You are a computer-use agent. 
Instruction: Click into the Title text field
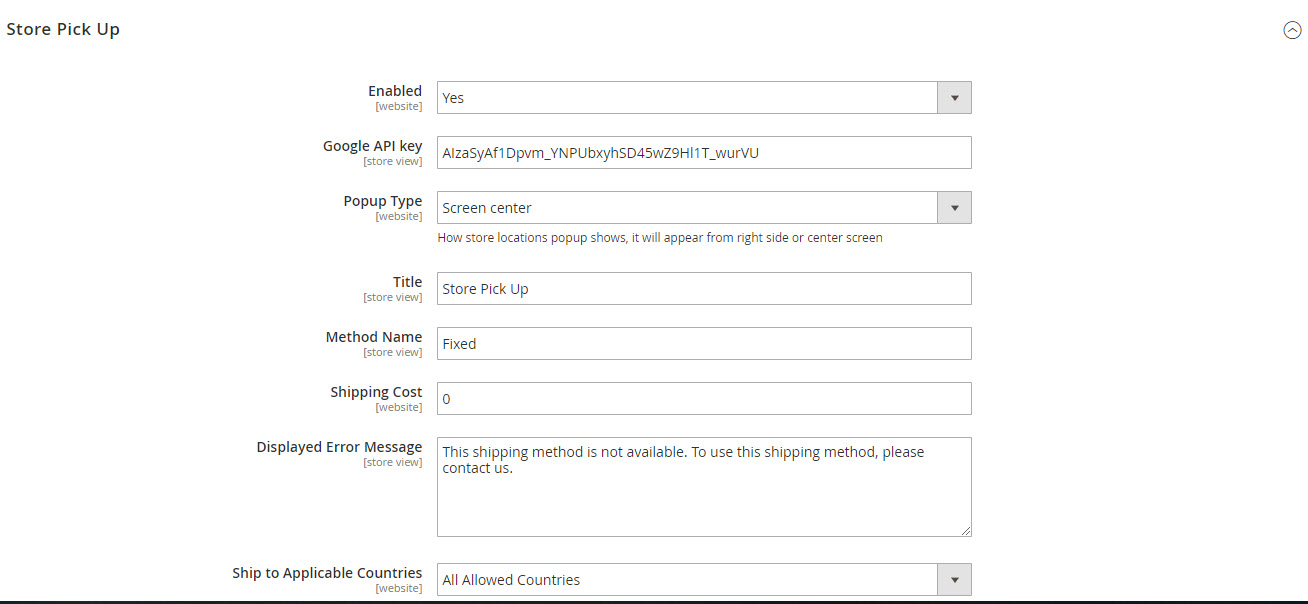point(704,289)
